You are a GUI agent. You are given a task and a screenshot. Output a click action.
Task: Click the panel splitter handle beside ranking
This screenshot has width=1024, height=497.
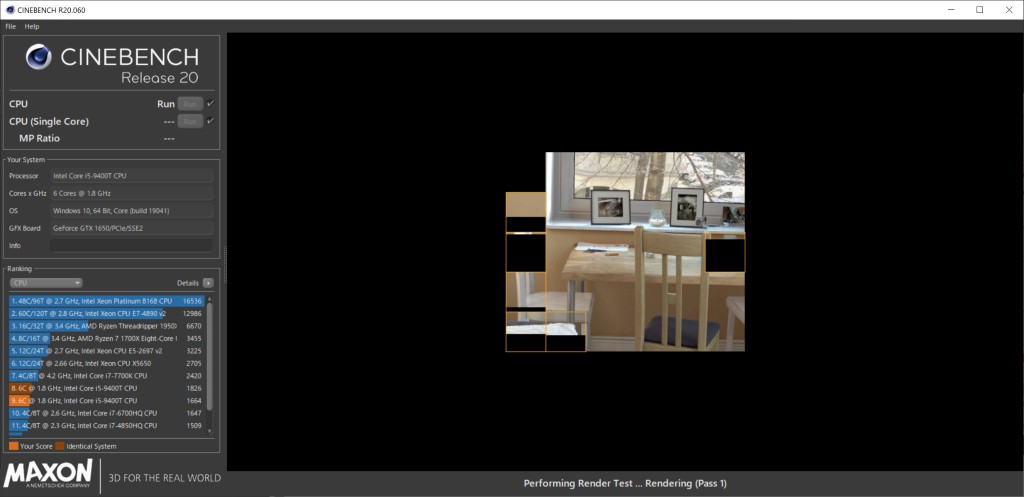pos(225,265)
